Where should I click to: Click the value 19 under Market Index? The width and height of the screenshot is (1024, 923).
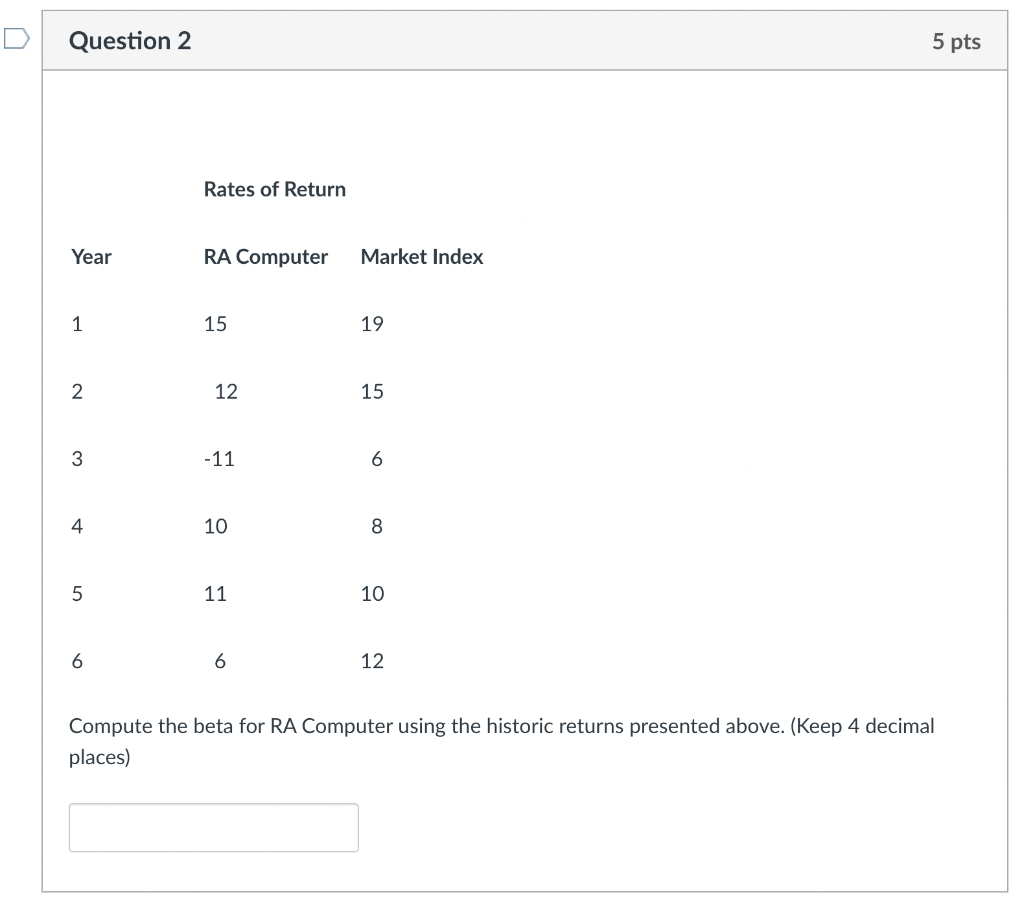tap(371, 324)
